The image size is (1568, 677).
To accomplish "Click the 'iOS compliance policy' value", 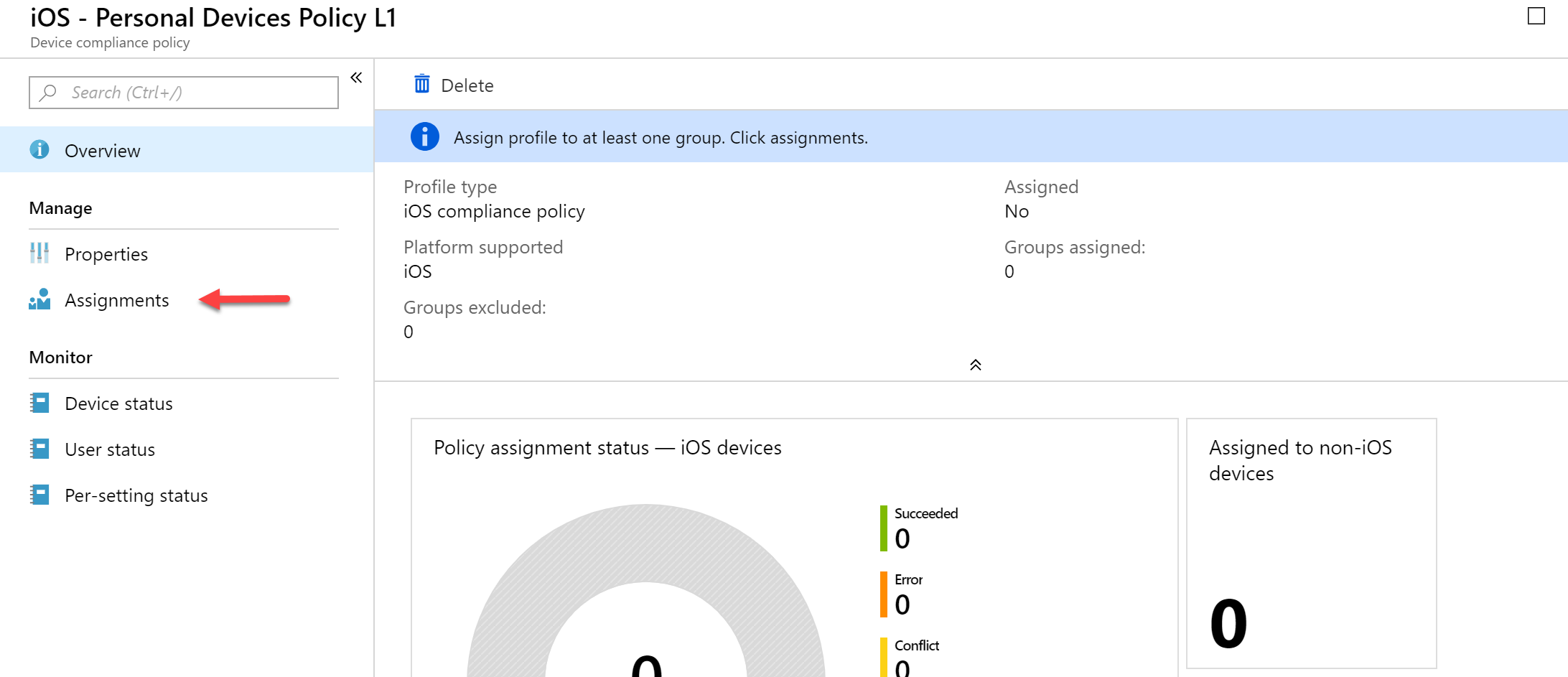I will coord(494,211).
